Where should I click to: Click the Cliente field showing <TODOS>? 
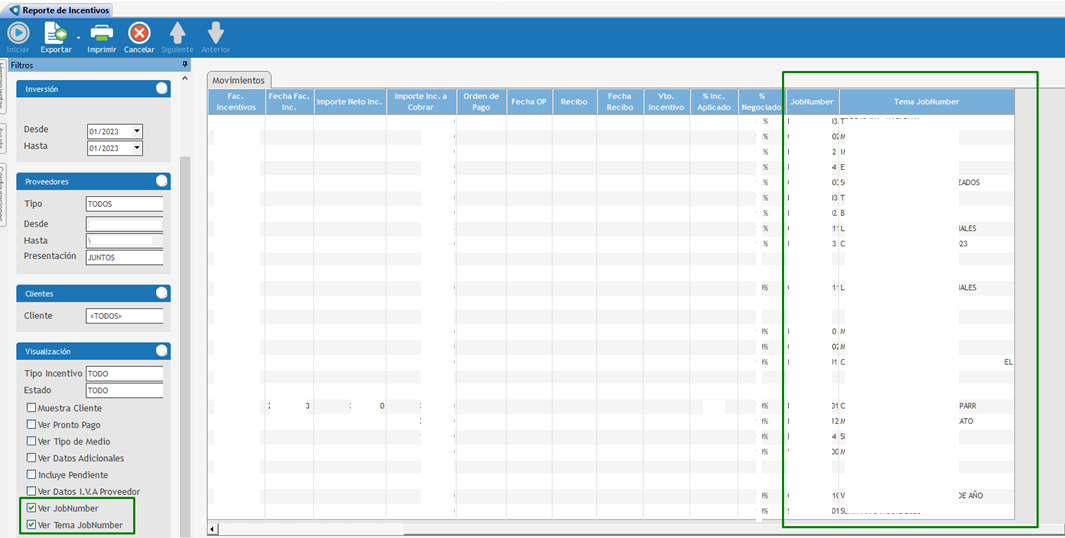[x=124, y=316]
